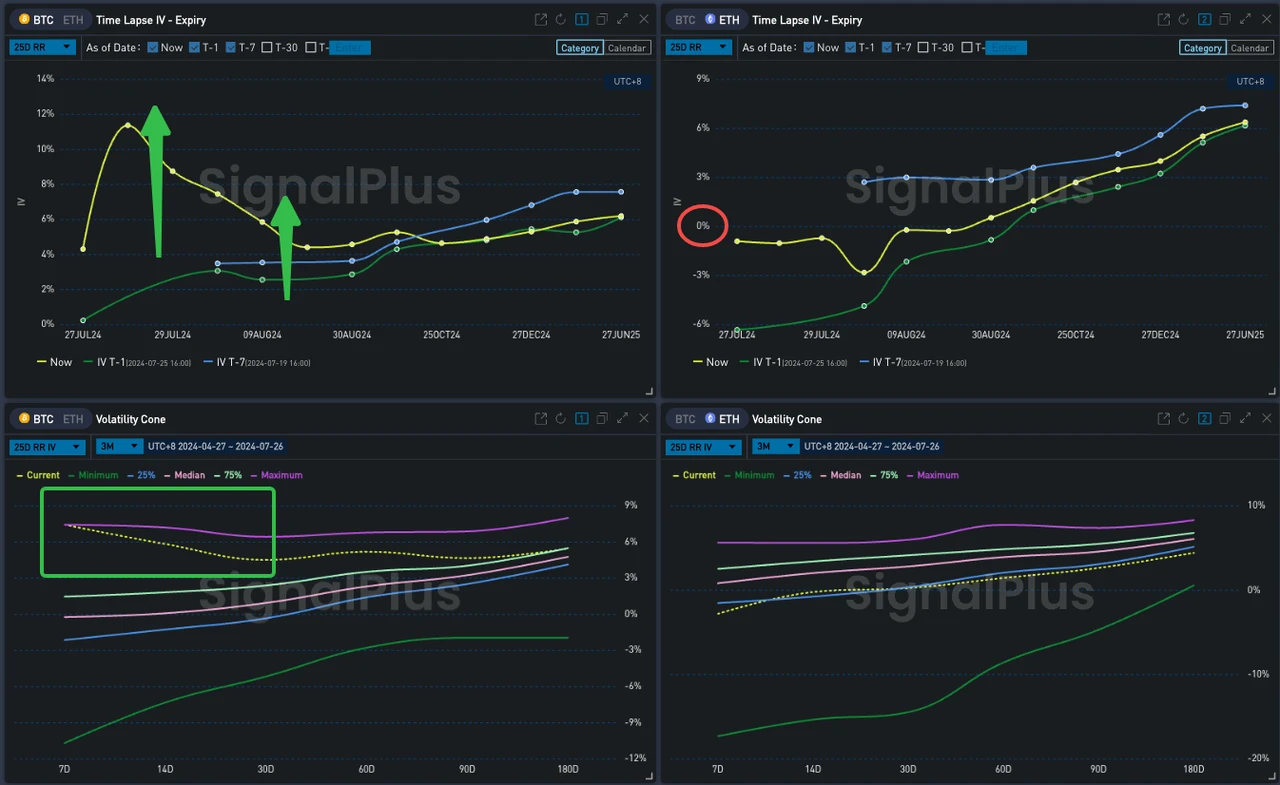Screen dimensions: 1280x785
Task: Click custom T- days input field in BTC panel
Action: point(349,47)
